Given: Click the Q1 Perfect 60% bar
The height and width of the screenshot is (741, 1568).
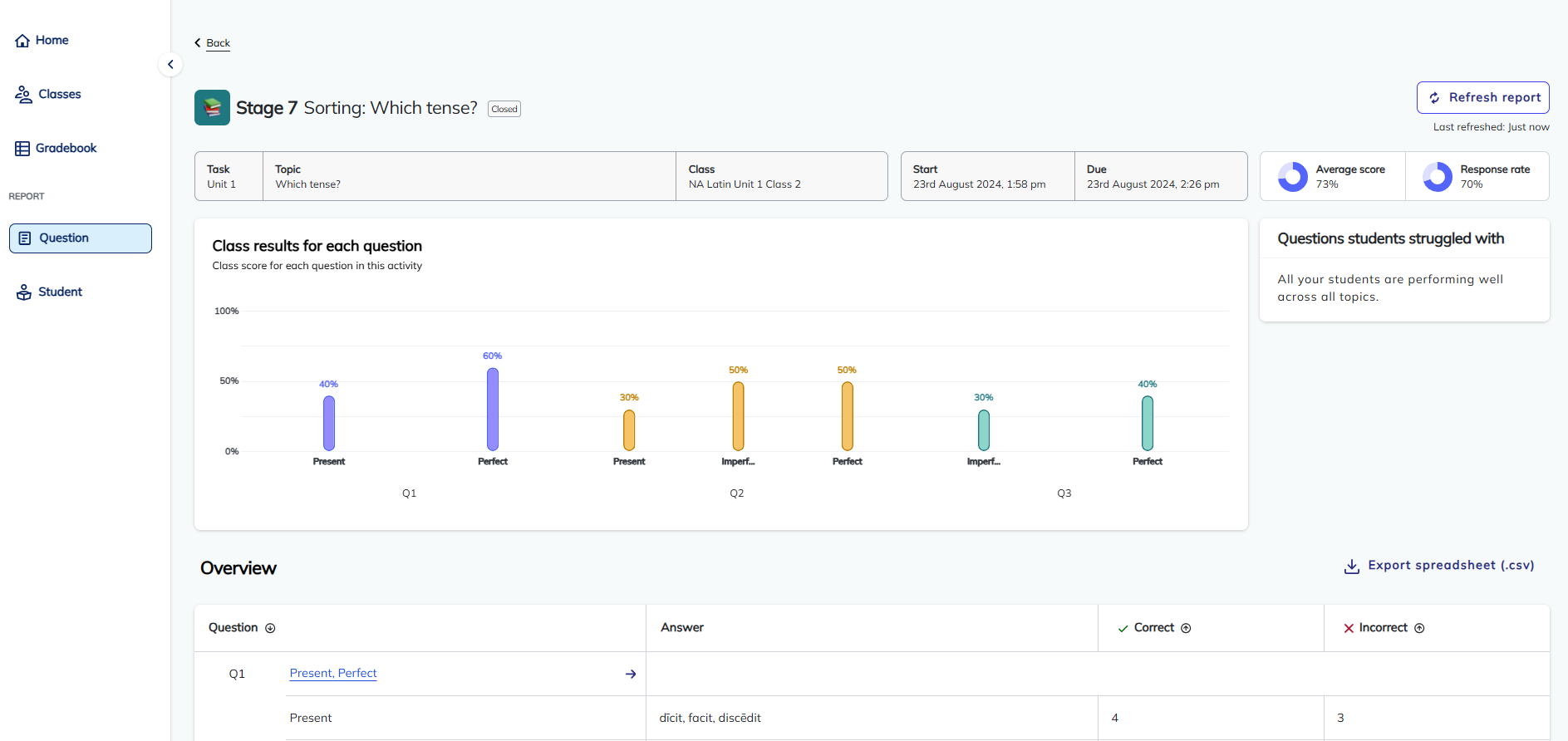Looking at the screenshot, I should tap(493, 410).
